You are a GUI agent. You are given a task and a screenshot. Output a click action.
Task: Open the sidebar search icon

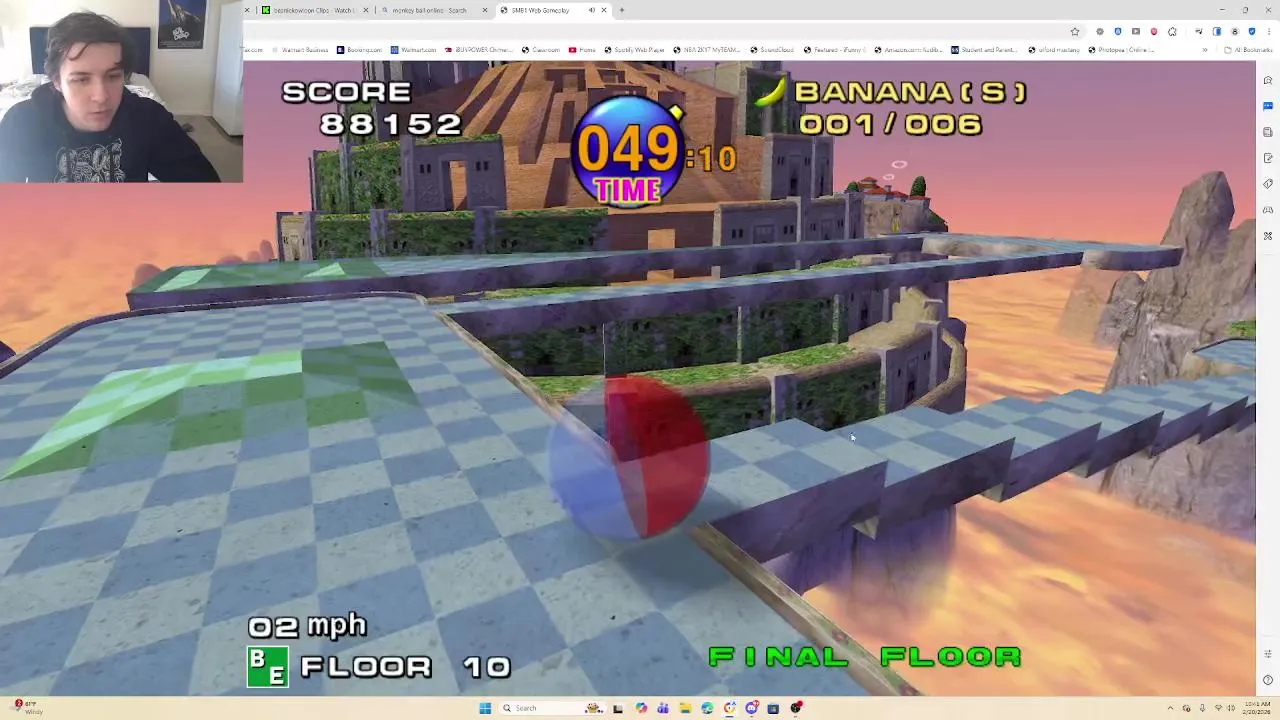click(1268, 80)
